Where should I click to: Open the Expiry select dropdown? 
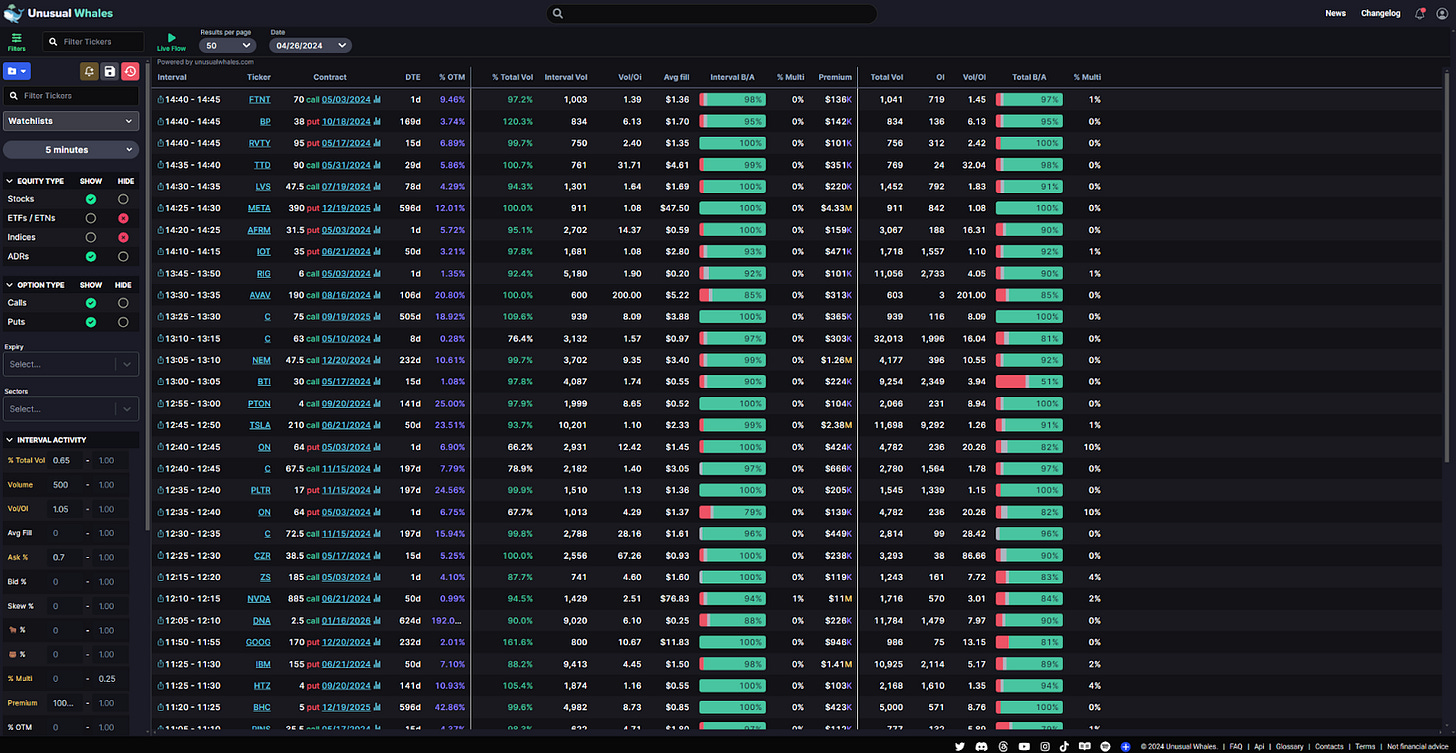tap(71, 364)
